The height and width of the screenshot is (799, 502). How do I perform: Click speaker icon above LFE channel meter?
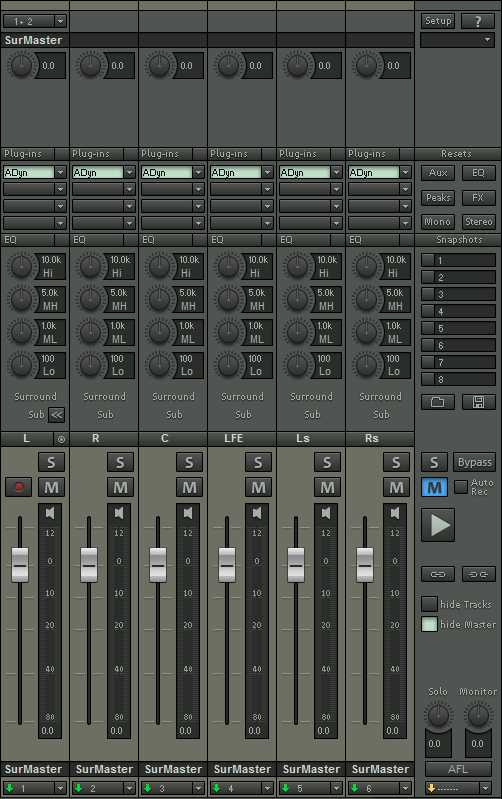(257, 513)
